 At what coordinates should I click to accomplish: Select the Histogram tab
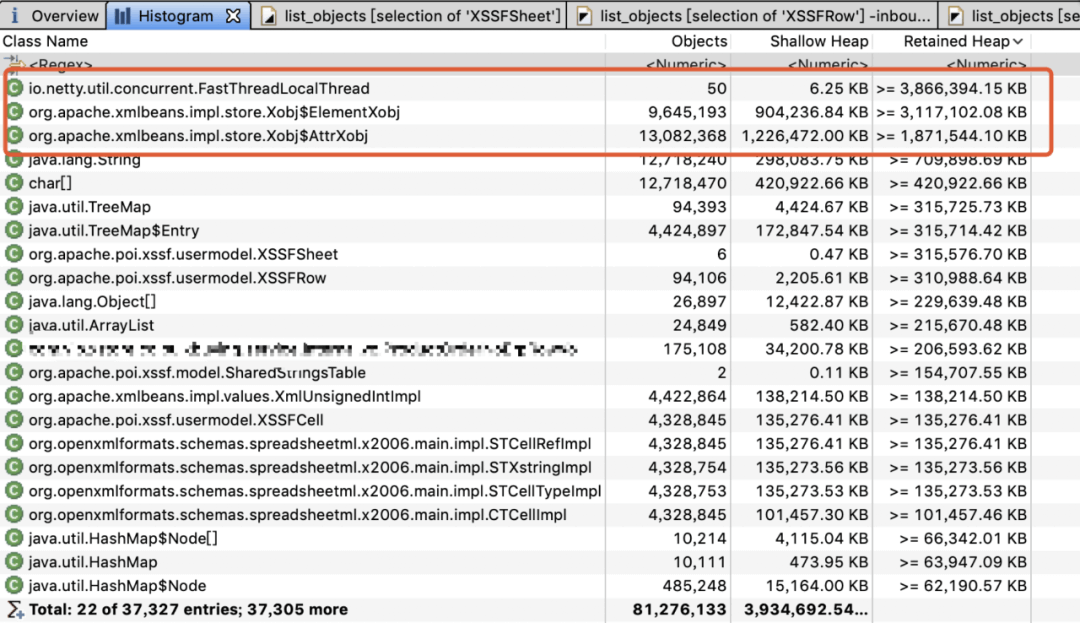point(176,15)
